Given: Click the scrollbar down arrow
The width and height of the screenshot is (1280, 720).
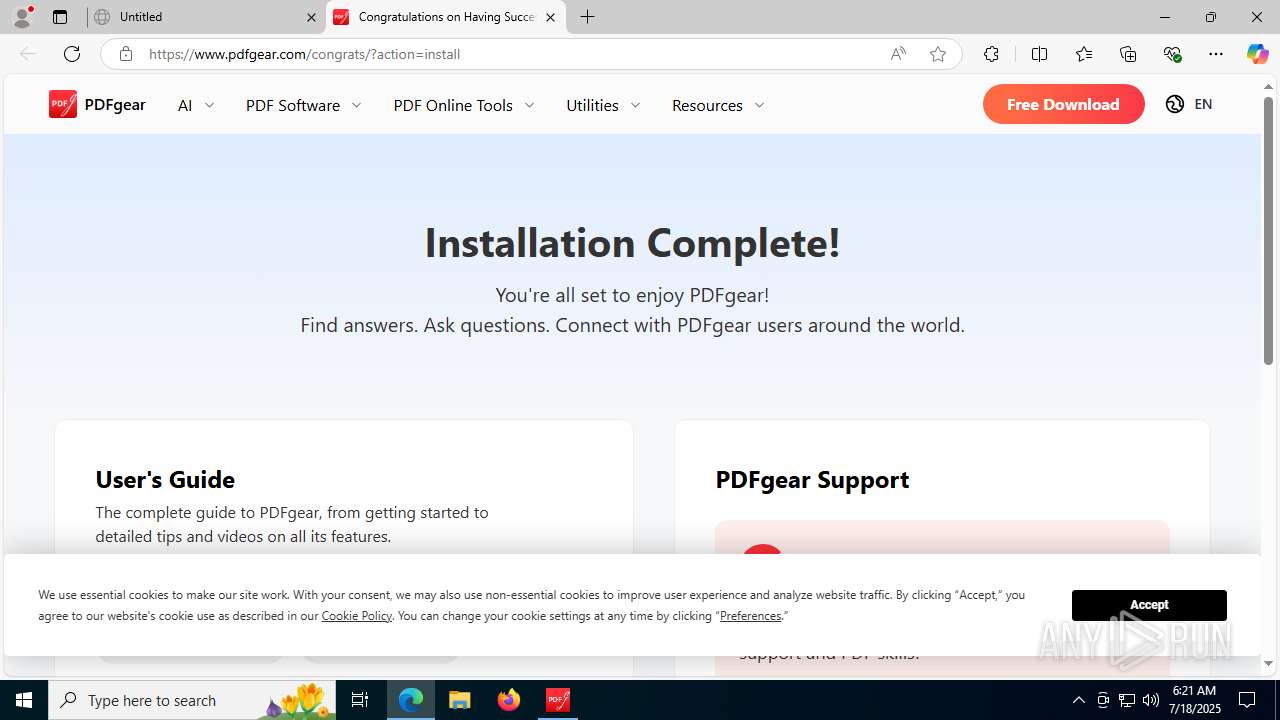Looking at the screenshot, I should point(1268,663).
